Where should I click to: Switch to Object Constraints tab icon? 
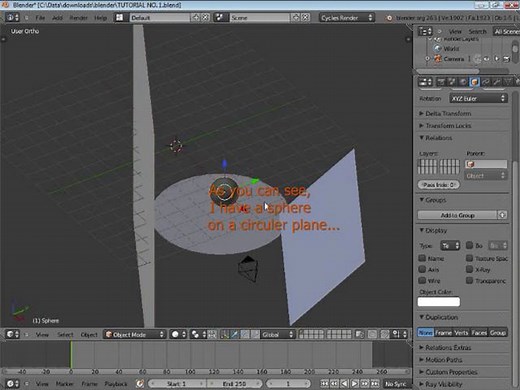[486, 82]
